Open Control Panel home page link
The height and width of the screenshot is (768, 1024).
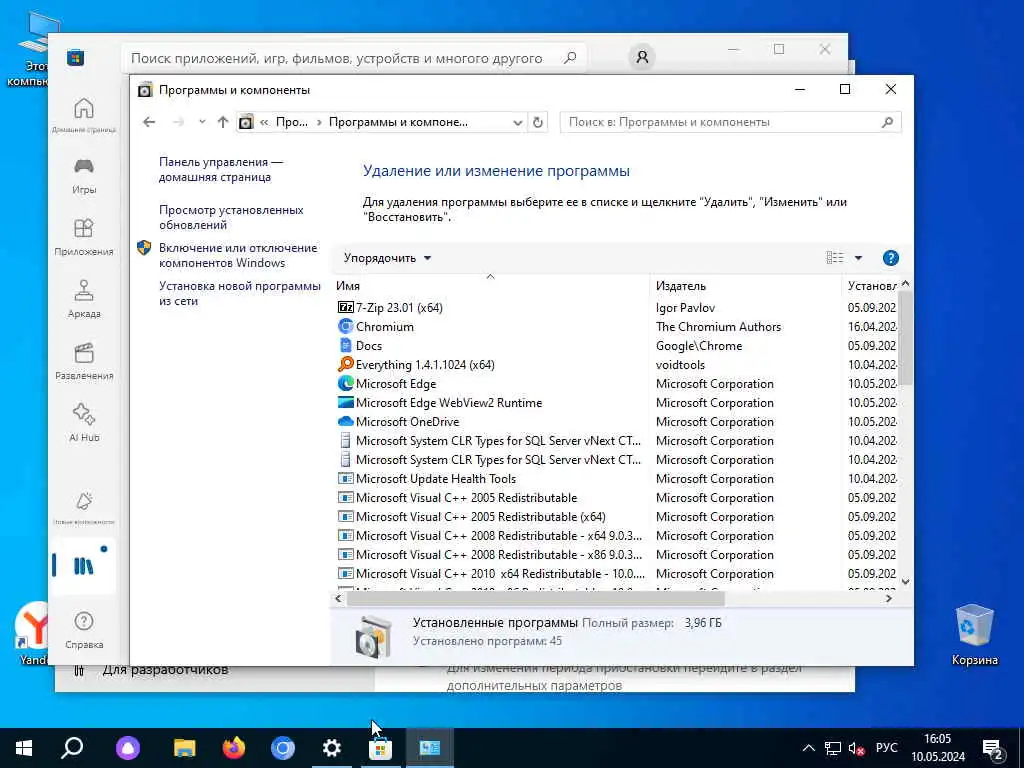click(x=221, y=169)
